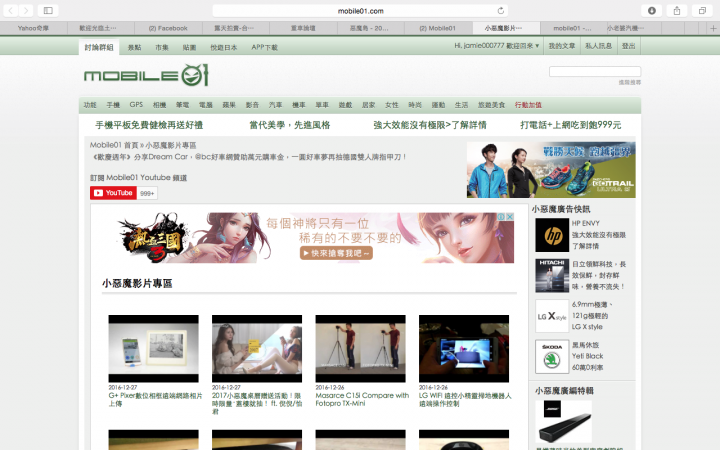The image size is (720, 450).
Task: Click the Masarce C15i Compare title link
Action: [362, 399]
